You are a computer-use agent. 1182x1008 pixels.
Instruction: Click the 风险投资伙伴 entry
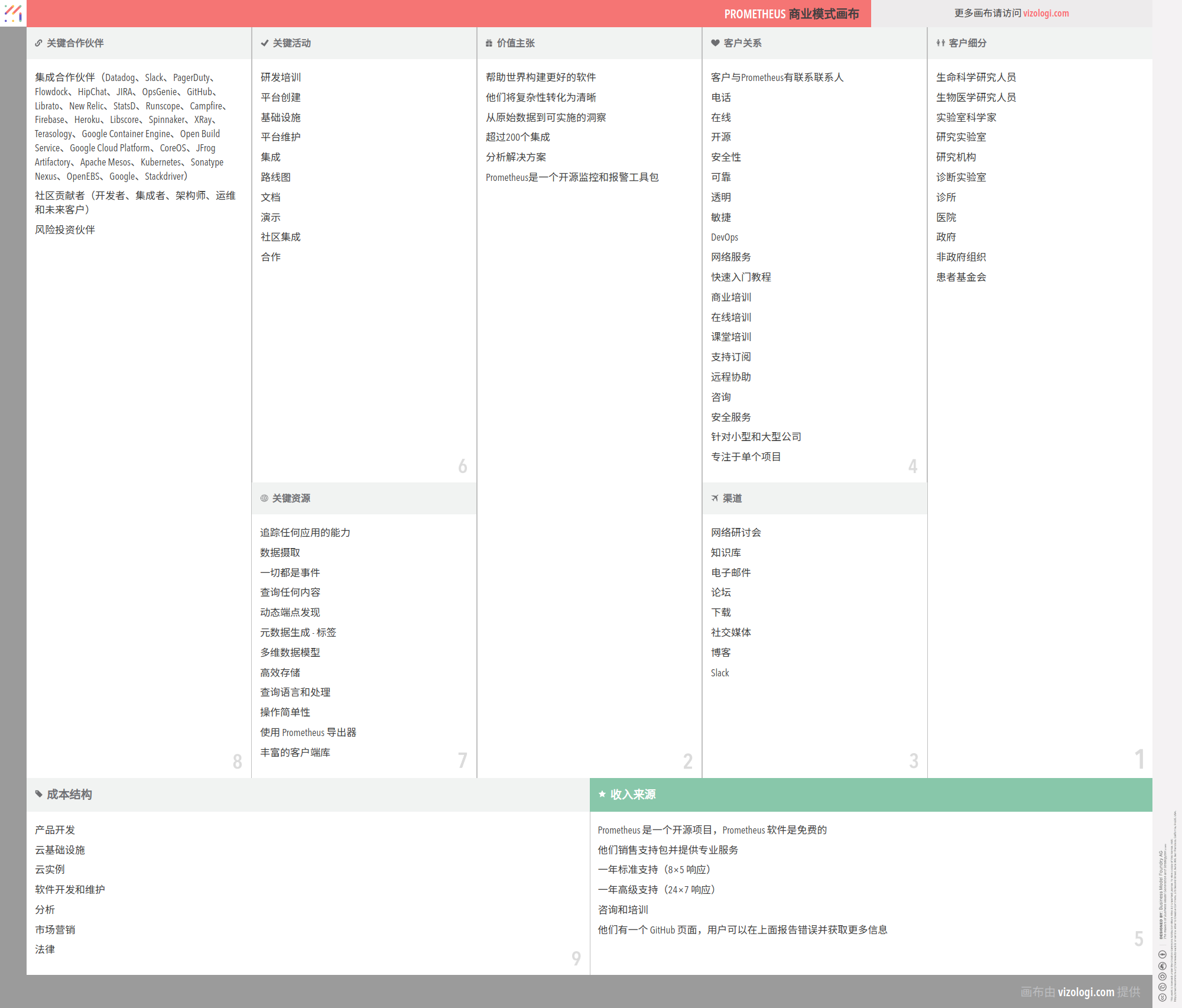click(x=65, y=230)
